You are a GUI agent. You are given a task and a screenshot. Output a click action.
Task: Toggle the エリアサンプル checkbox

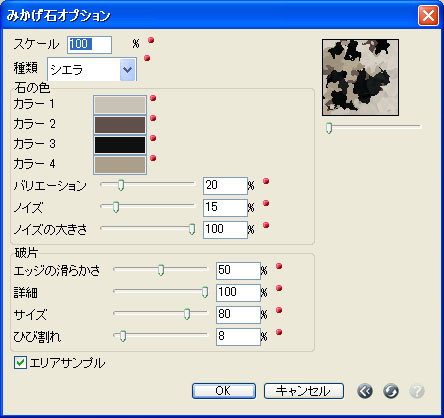(20, 362)
